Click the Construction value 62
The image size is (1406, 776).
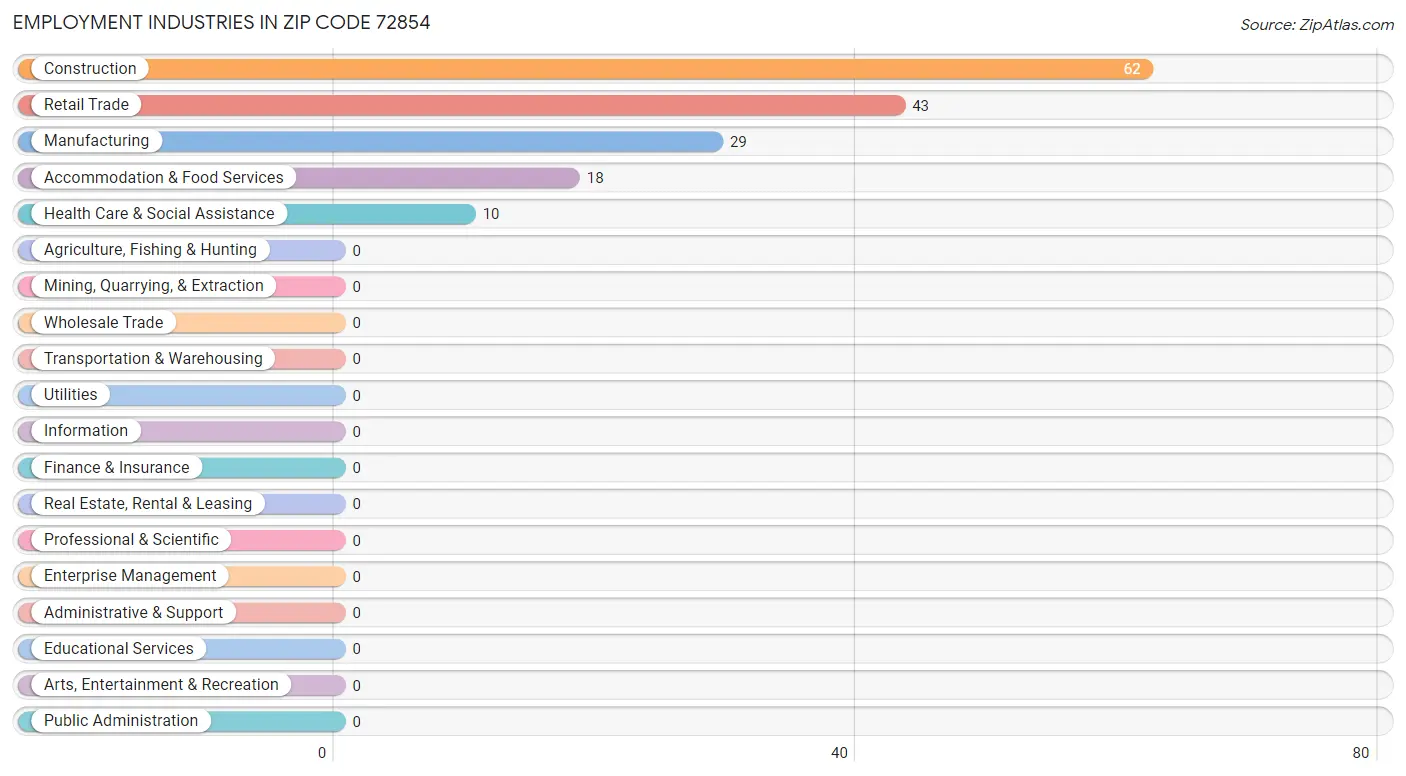pyautogui.click(x=1131, y=69)
